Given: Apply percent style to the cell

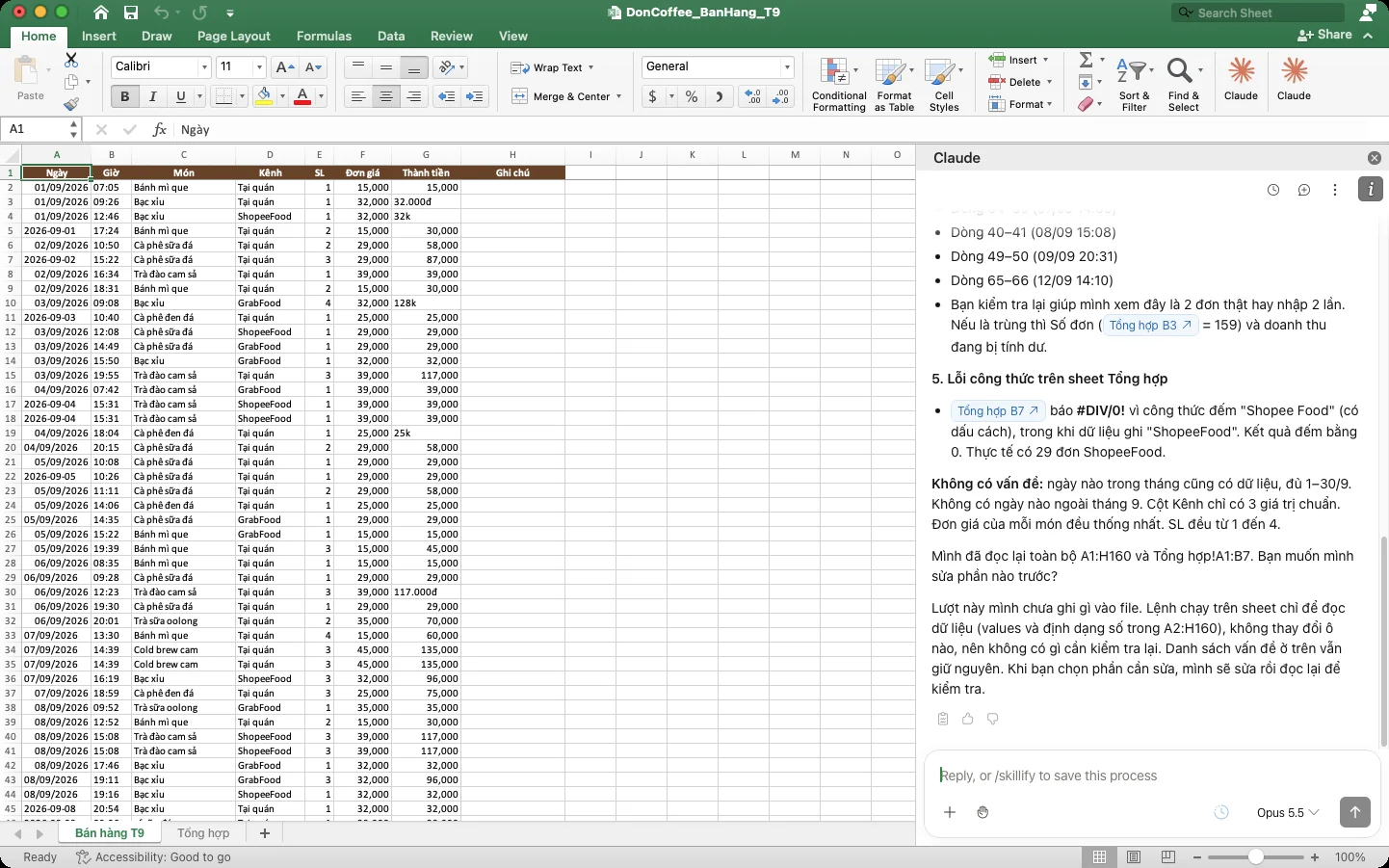Looking at the screenshot, I should [692, 96].
